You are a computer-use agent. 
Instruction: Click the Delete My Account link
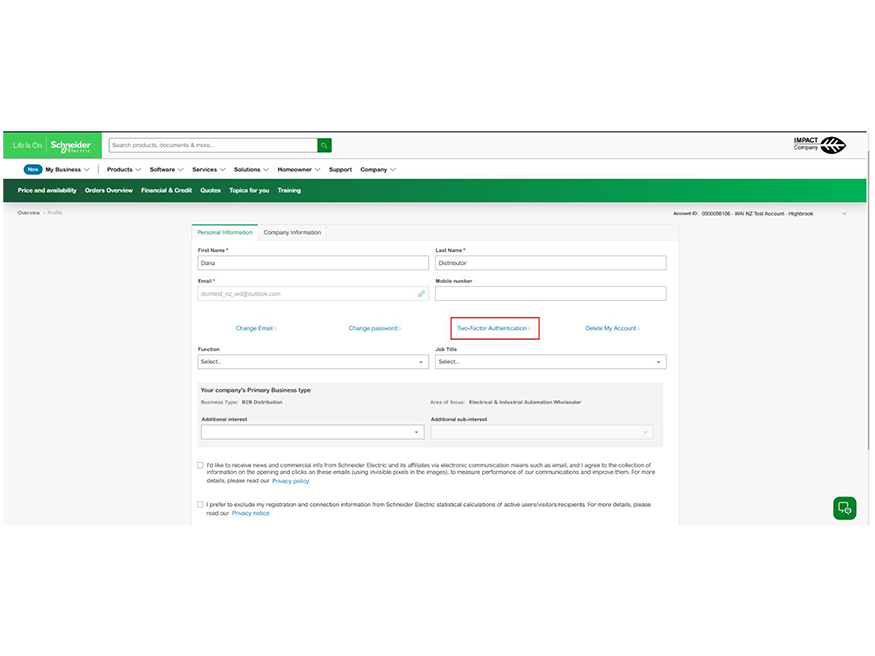(x=612, y=328)
